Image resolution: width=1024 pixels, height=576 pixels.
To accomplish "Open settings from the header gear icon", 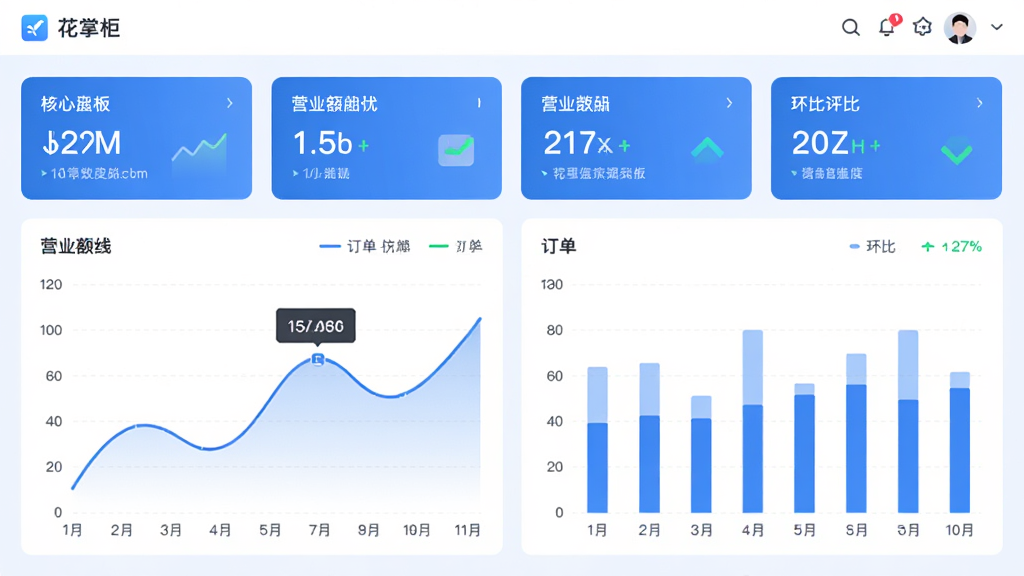I will 922,27.
